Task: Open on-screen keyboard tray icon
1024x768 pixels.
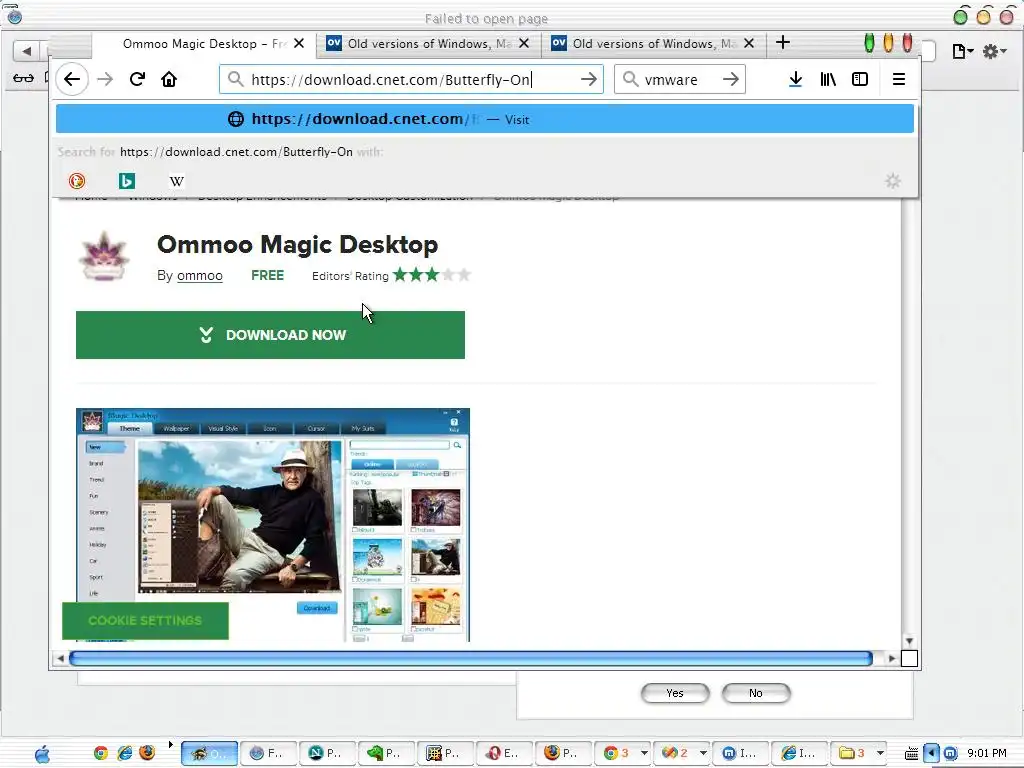Action: [912, 754]
